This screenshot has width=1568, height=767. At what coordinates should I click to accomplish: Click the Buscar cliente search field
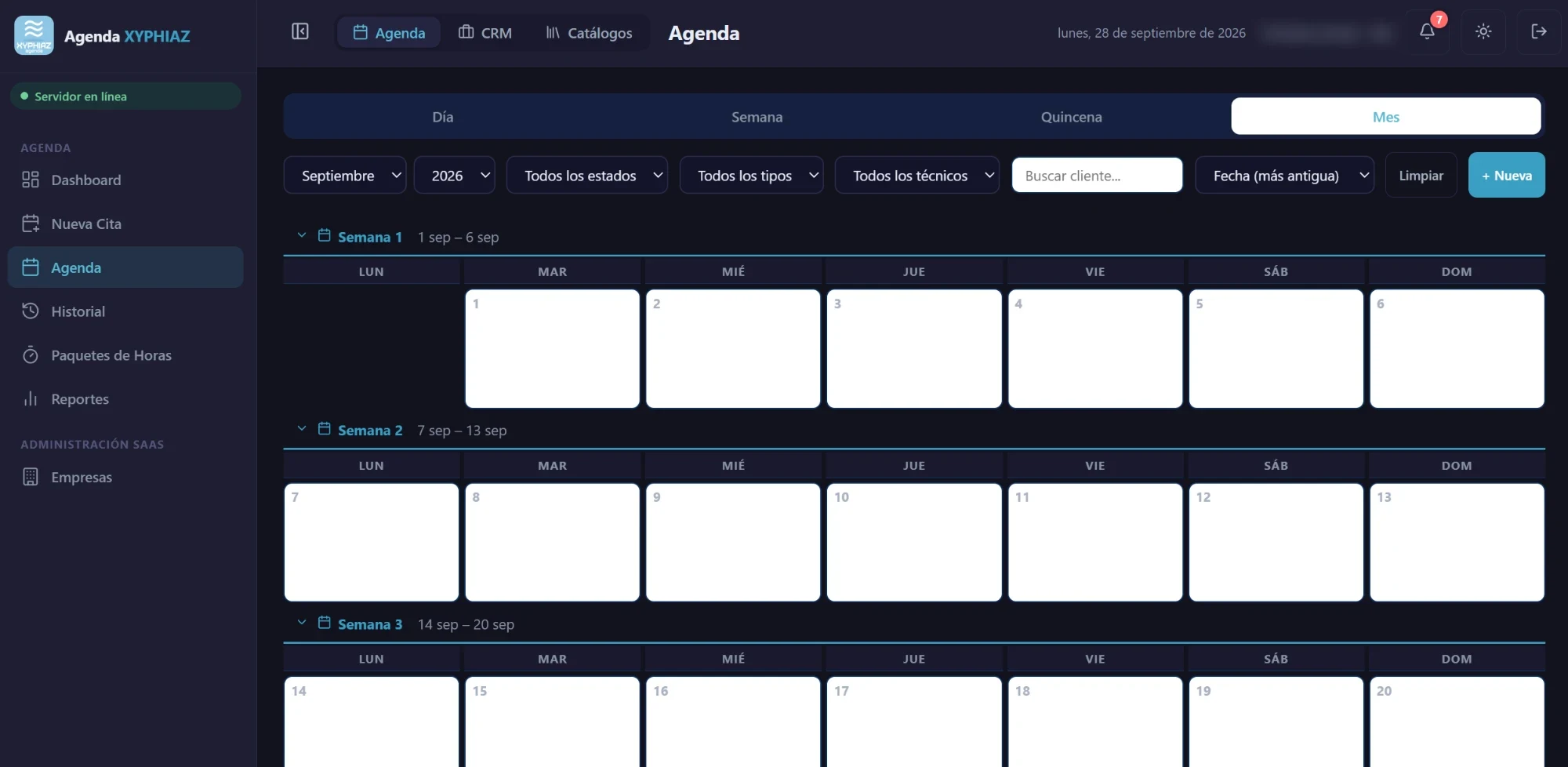pyautogui.click(x=1097, y=175)
